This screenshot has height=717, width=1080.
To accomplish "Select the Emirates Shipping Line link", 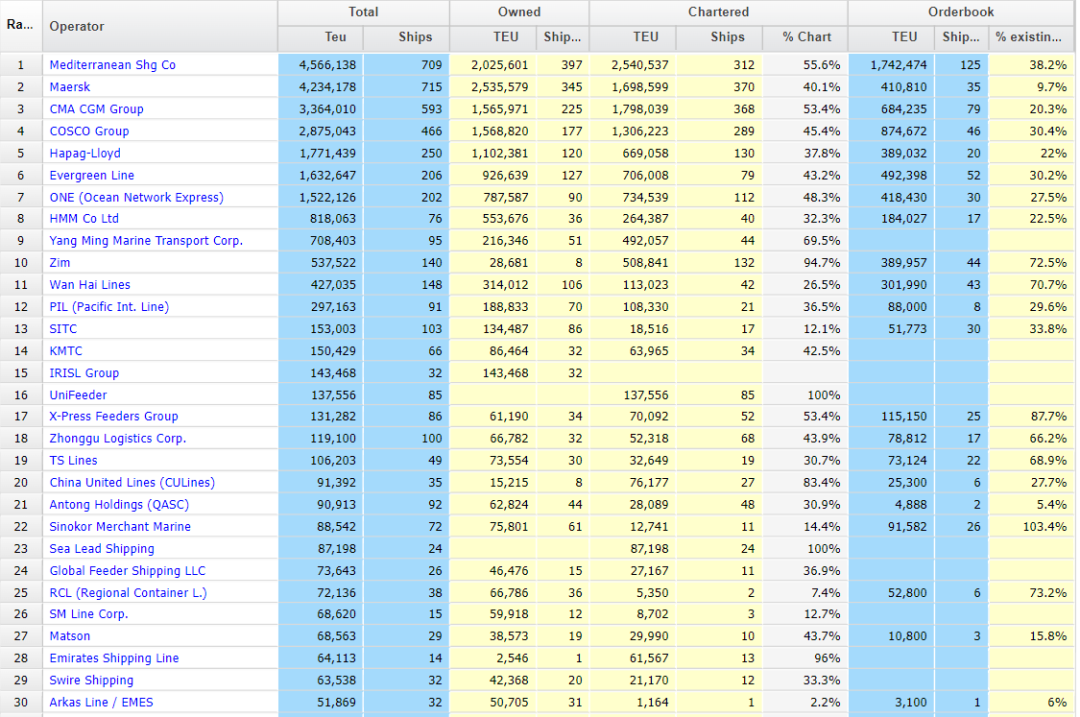I will pyautogui.click(x=114, y=658).
